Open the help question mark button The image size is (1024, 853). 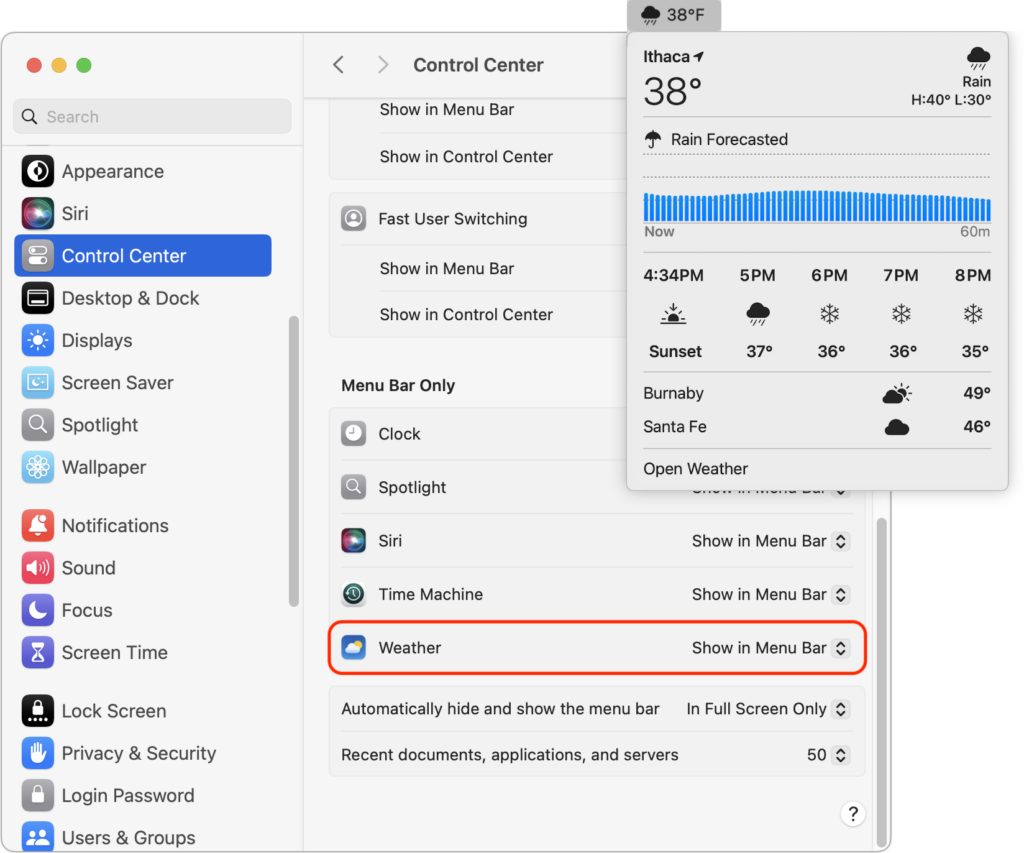tap(852, 814)
